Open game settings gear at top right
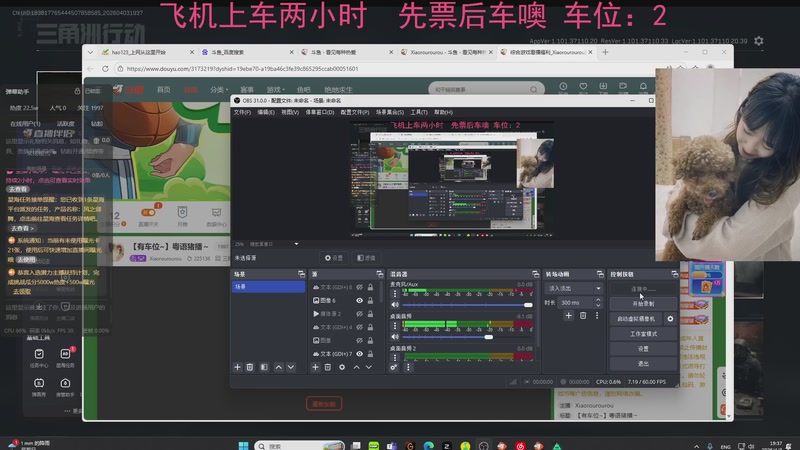Screen dimensions: 800x450 coord(759,41)
